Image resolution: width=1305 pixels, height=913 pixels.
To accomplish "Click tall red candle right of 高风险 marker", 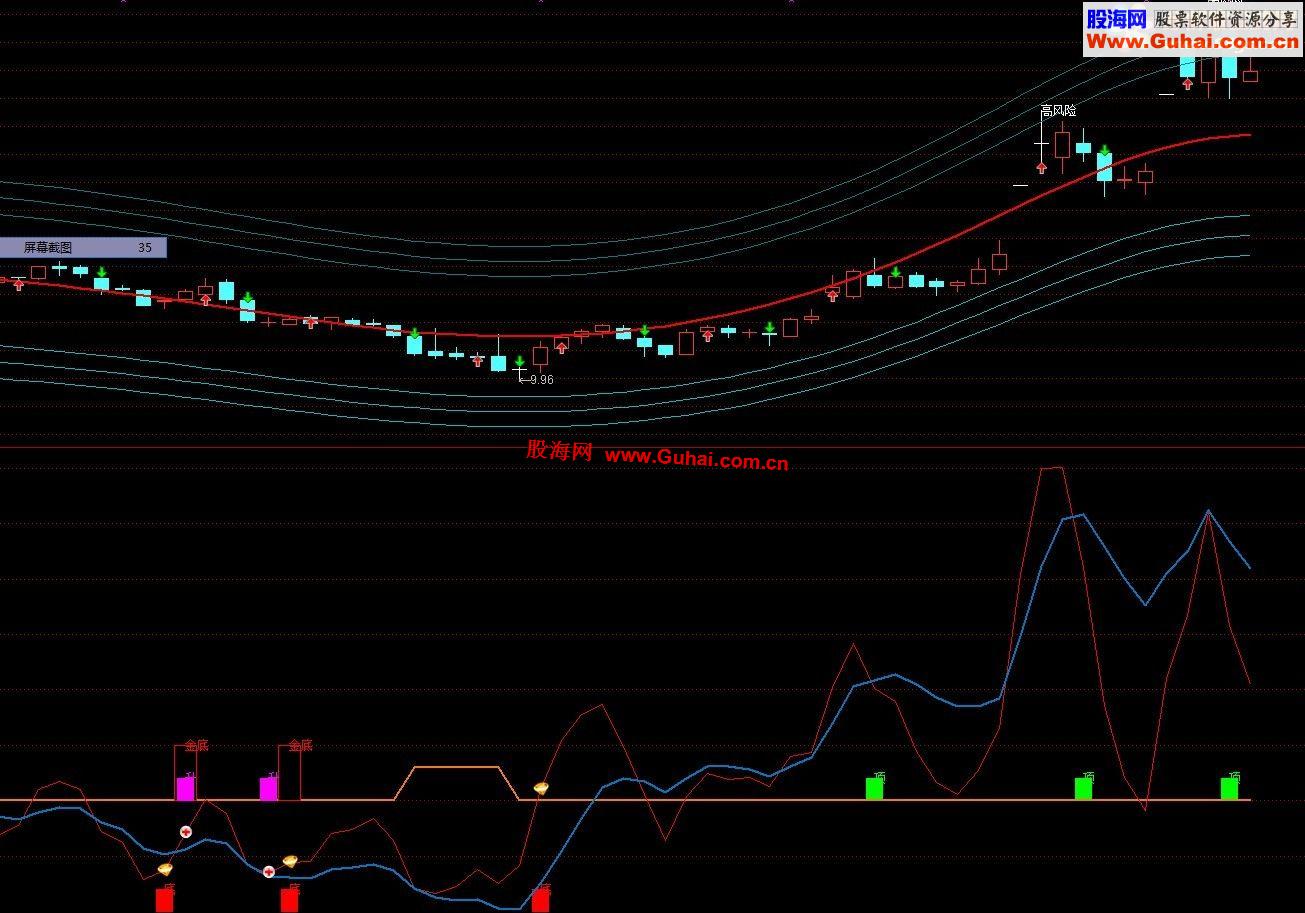I will click(x=1062, y=146).
